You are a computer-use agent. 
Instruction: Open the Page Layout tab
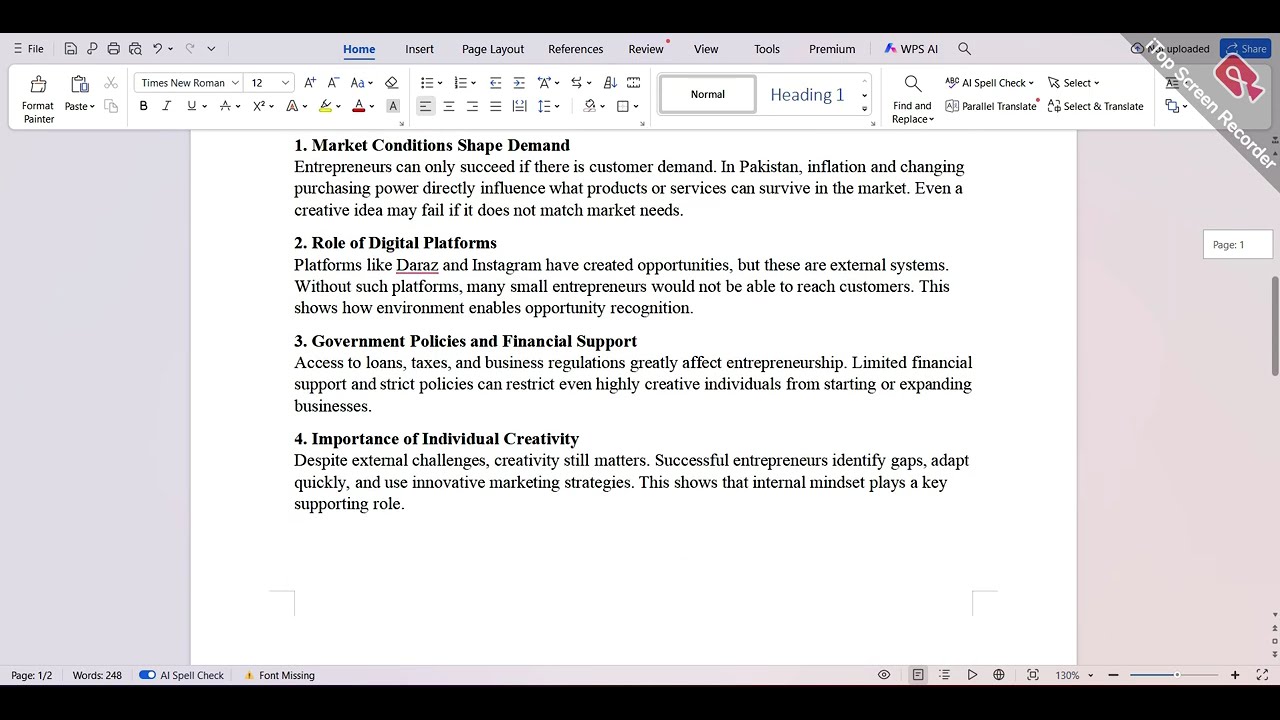[493, 49]
